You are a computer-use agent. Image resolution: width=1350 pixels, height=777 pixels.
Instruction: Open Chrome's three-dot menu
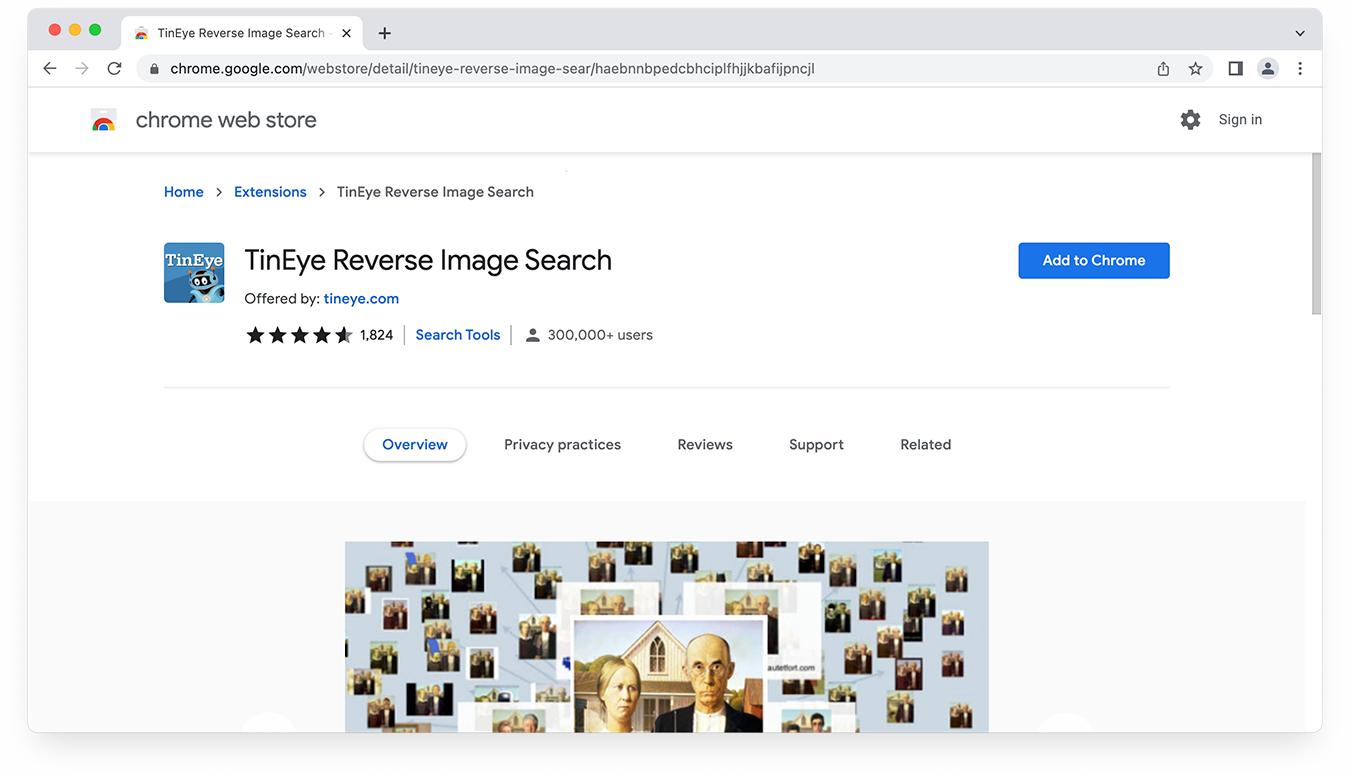point(1300,69)
